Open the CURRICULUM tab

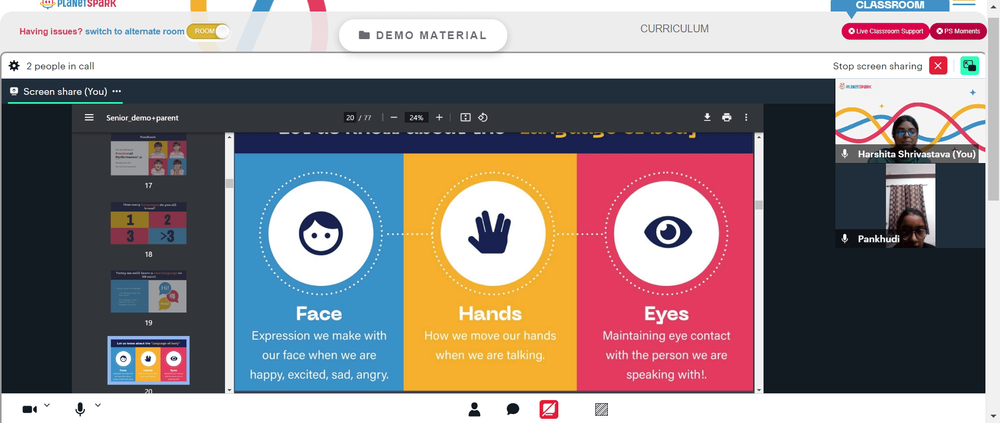[x=674, y=29]
